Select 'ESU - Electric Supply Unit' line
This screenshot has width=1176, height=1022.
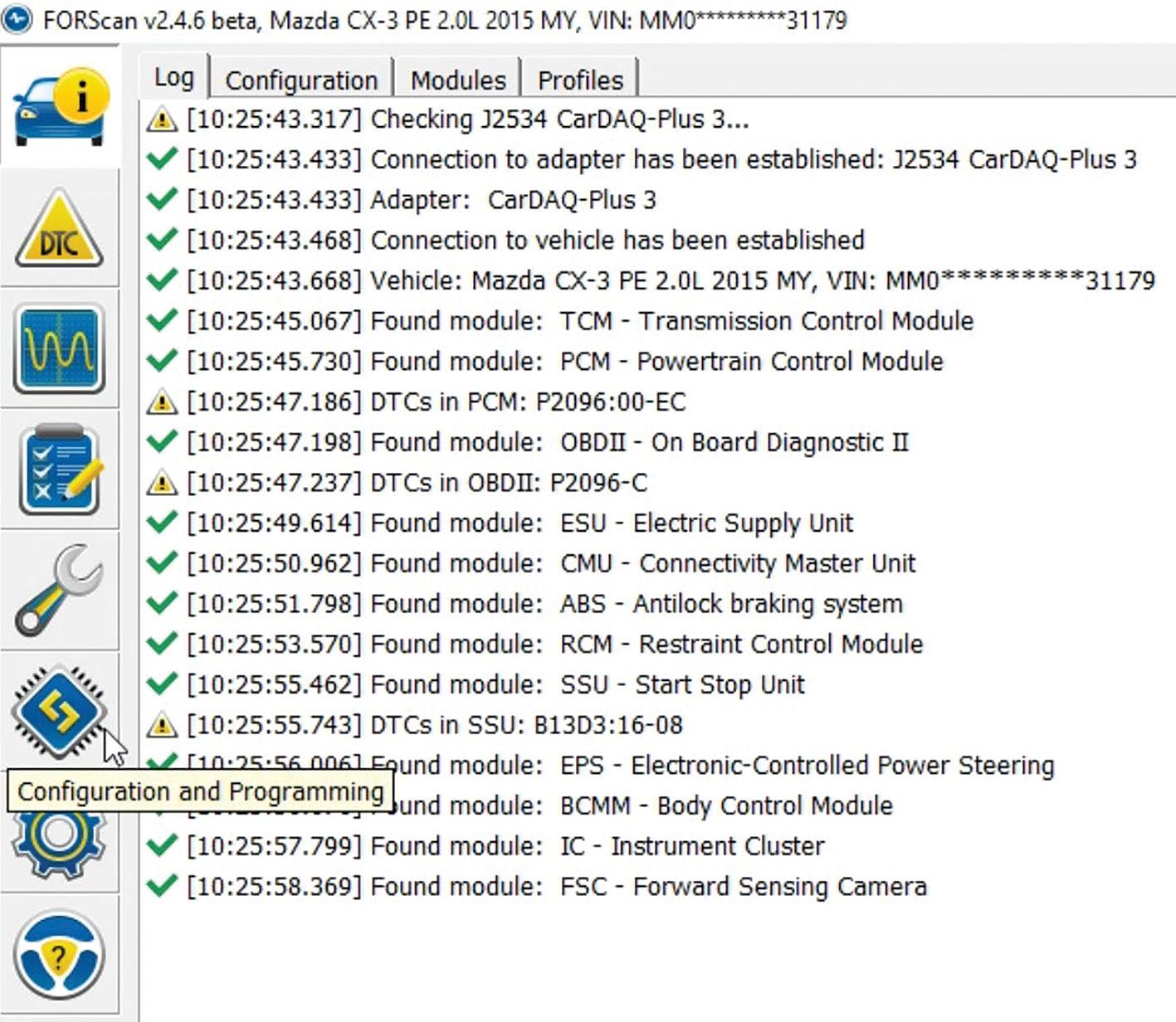(520, 523)
